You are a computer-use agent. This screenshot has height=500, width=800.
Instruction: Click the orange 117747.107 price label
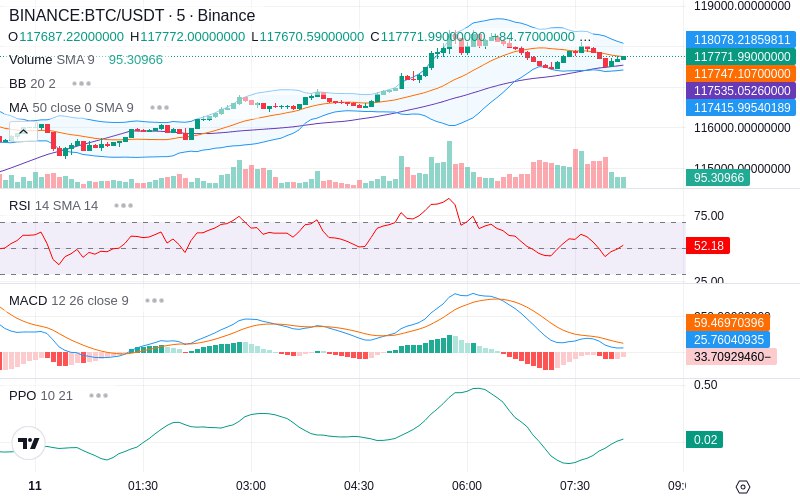tap(741, 73)
